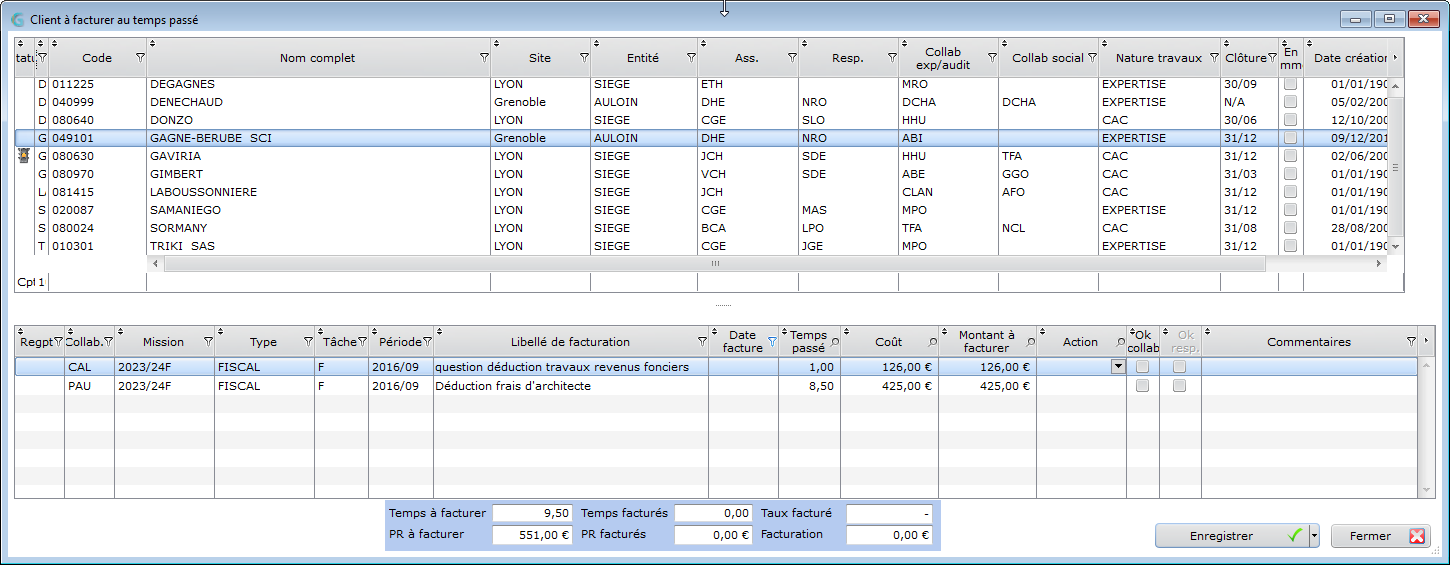1450x565 pixels.
Task: Open filter on Ass. column
Action: tap(791, 58)
